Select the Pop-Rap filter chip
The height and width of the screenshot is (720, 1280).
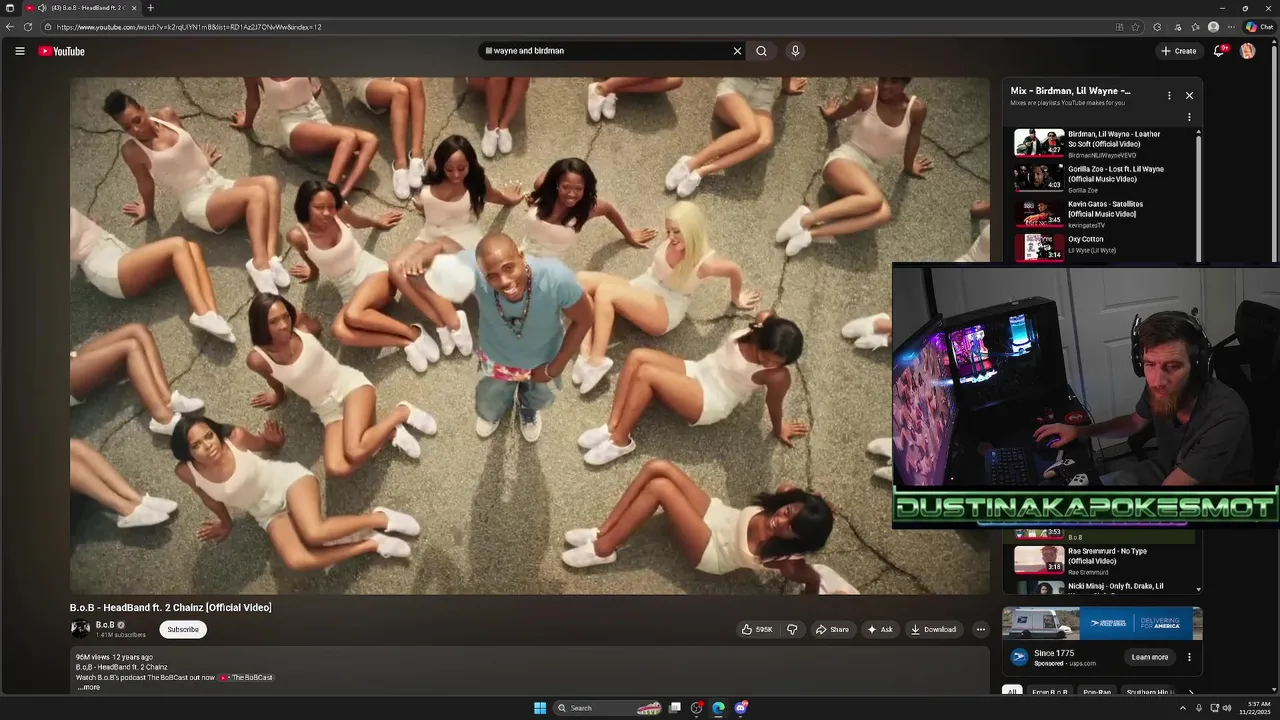[1097, 692]
